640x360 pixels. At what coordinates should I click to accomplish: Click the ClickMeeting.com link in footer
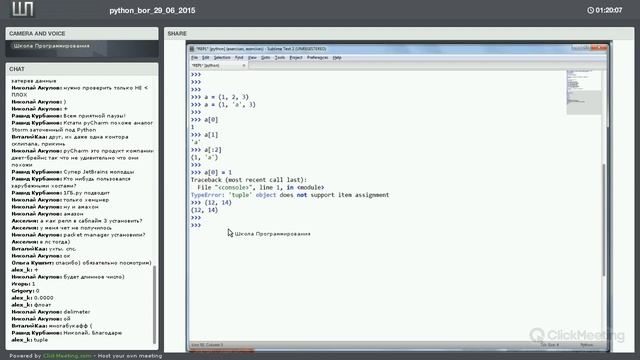(67, 356)
